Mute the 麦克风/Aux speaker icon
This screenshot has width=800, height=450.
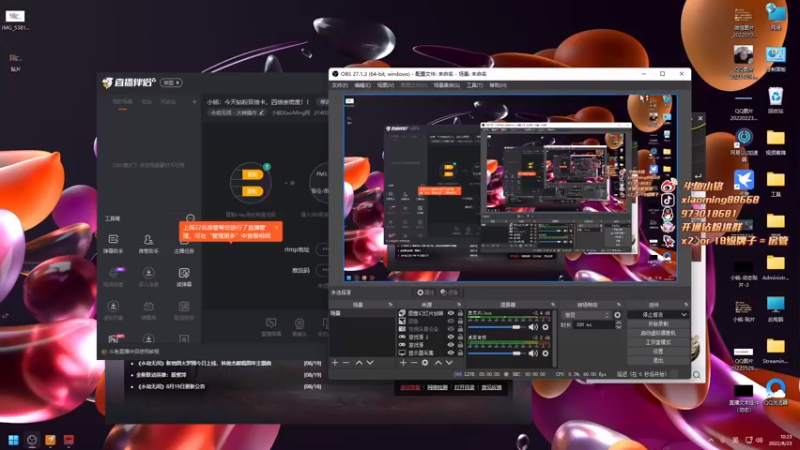coord(533,327)
